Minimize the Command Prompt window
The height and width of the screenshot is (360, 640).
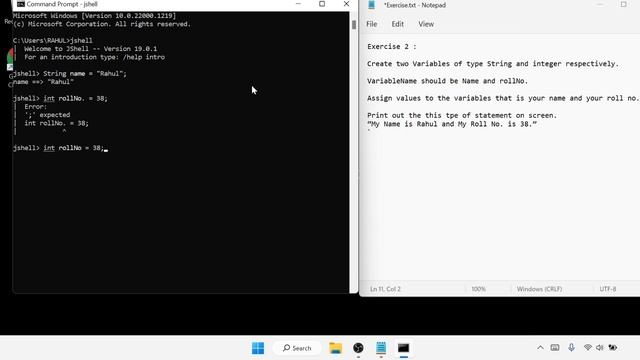[298, 4]
